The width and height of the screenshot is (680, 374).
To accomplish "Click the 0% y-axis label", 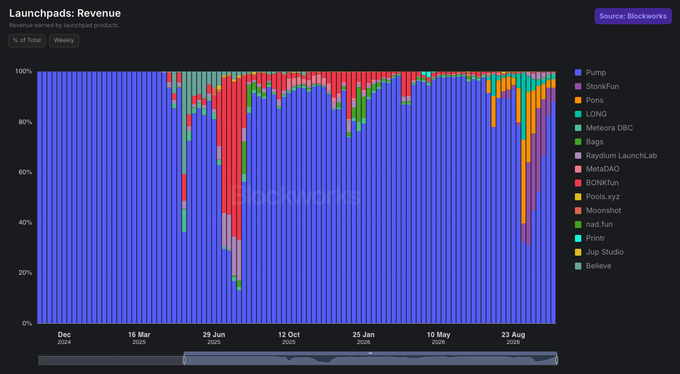I will point(27,324).
